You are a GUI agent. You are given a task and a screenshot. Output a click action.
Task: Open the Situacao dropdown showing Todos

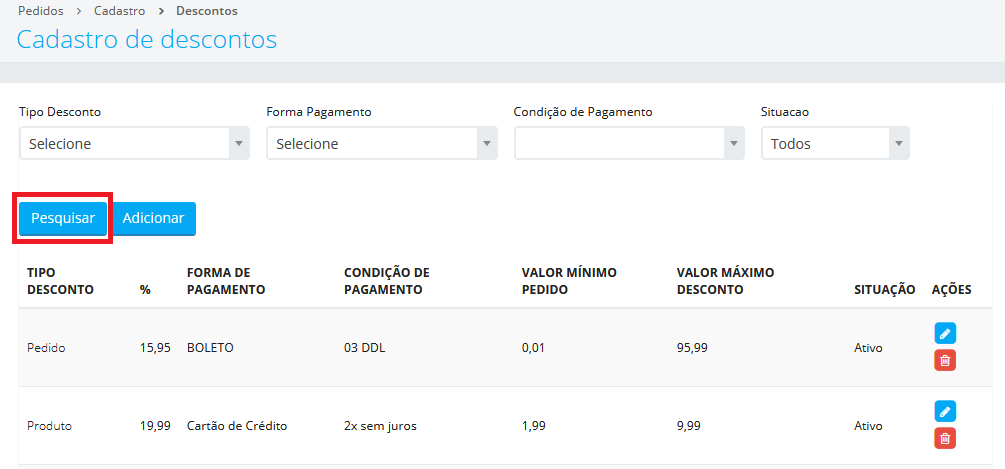click(x=836, y=144)
